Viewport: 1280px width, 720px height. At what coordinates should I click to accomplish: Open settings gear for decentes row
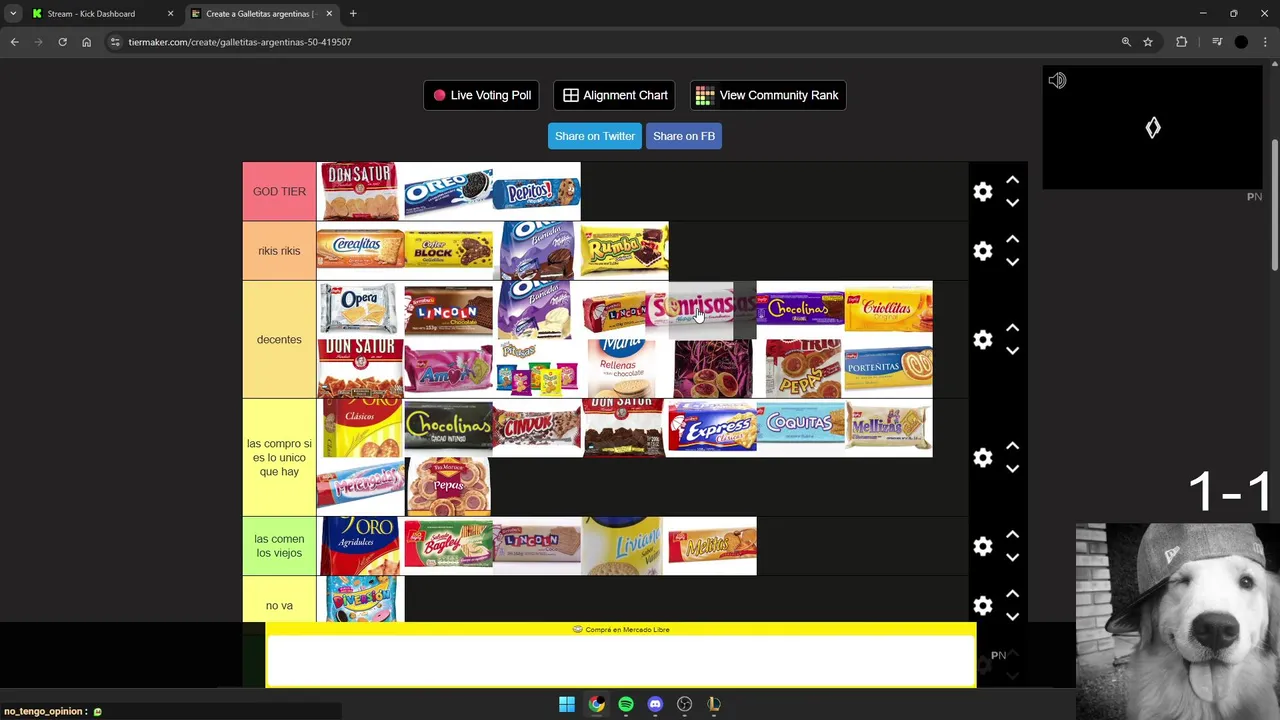[x=983, y=340]
